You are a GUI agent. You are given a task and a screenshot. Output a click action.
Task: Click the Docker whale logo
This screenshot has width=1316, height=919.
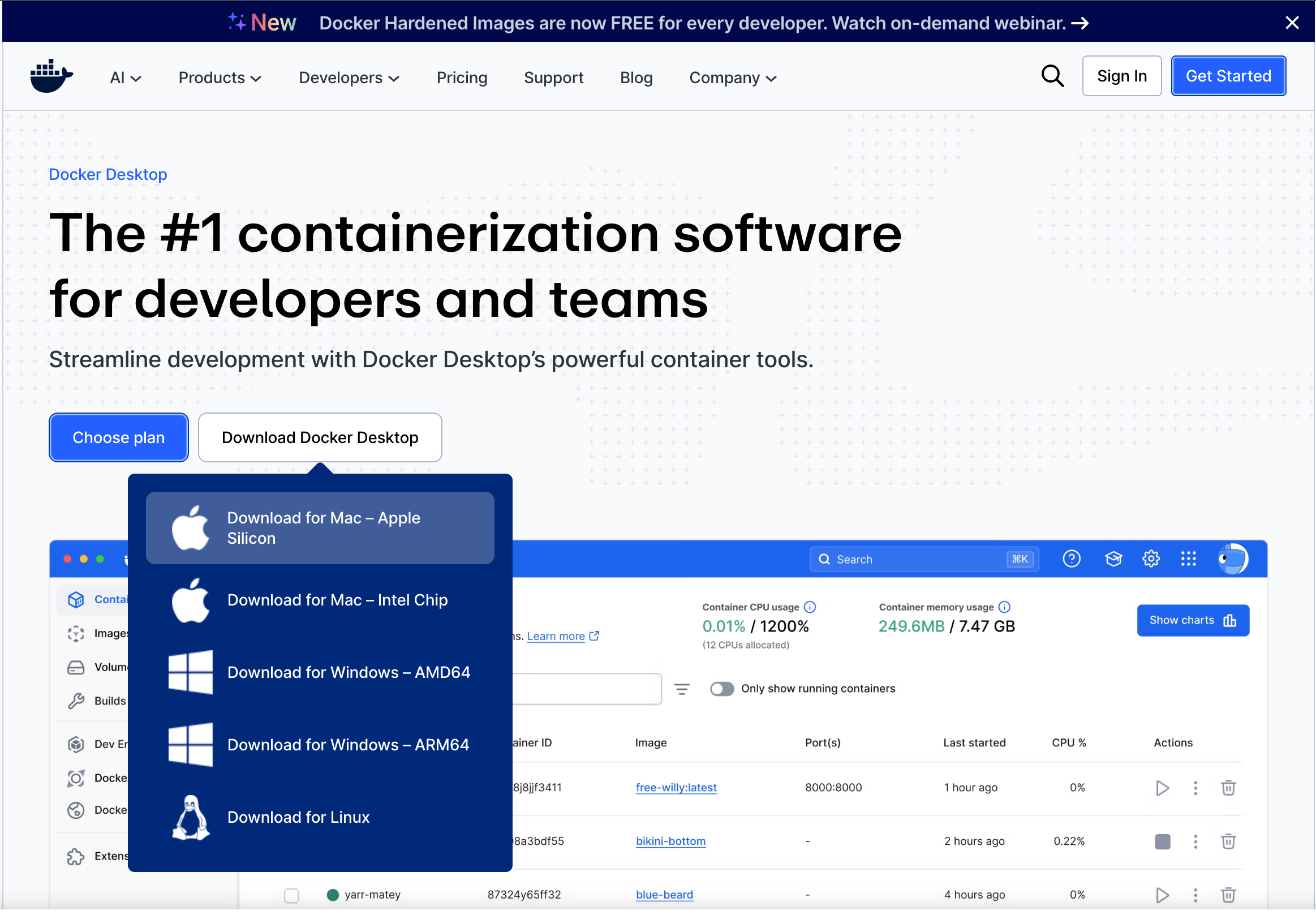click(51, 76)
